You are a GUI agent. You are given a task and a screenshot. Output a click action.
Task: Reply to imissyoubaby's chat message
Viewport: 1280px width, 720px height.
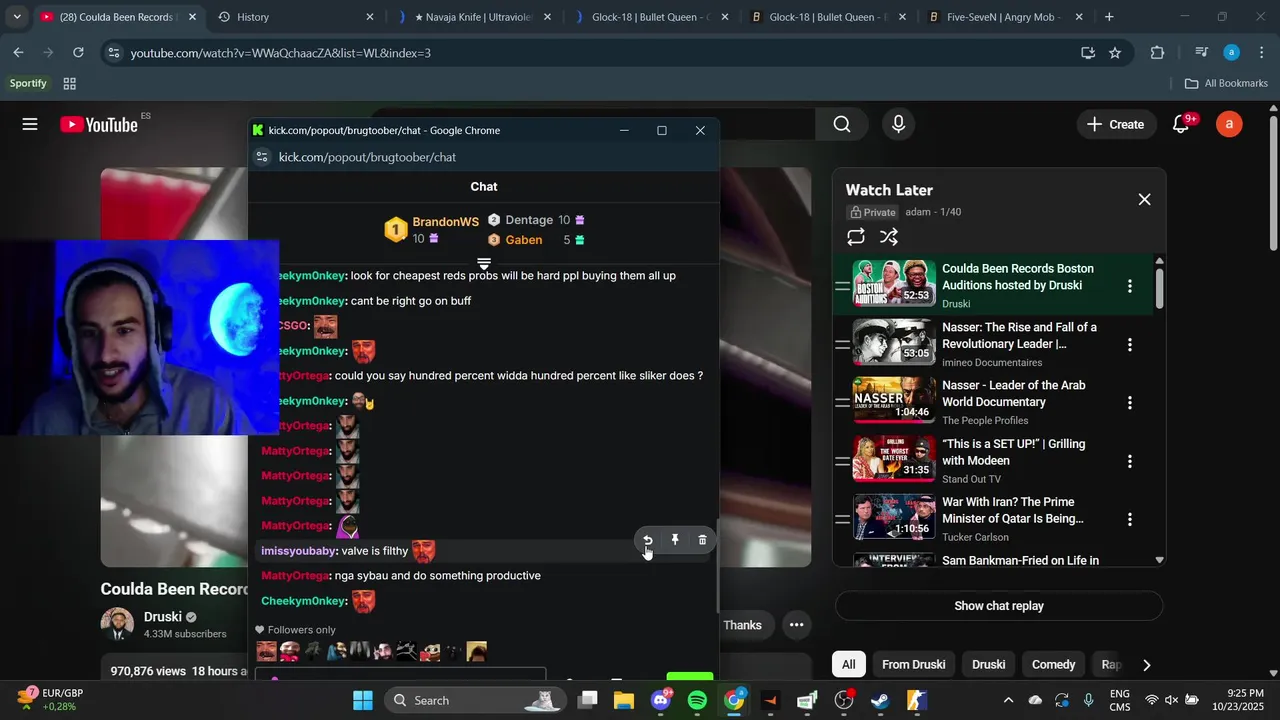coord(648,540)
